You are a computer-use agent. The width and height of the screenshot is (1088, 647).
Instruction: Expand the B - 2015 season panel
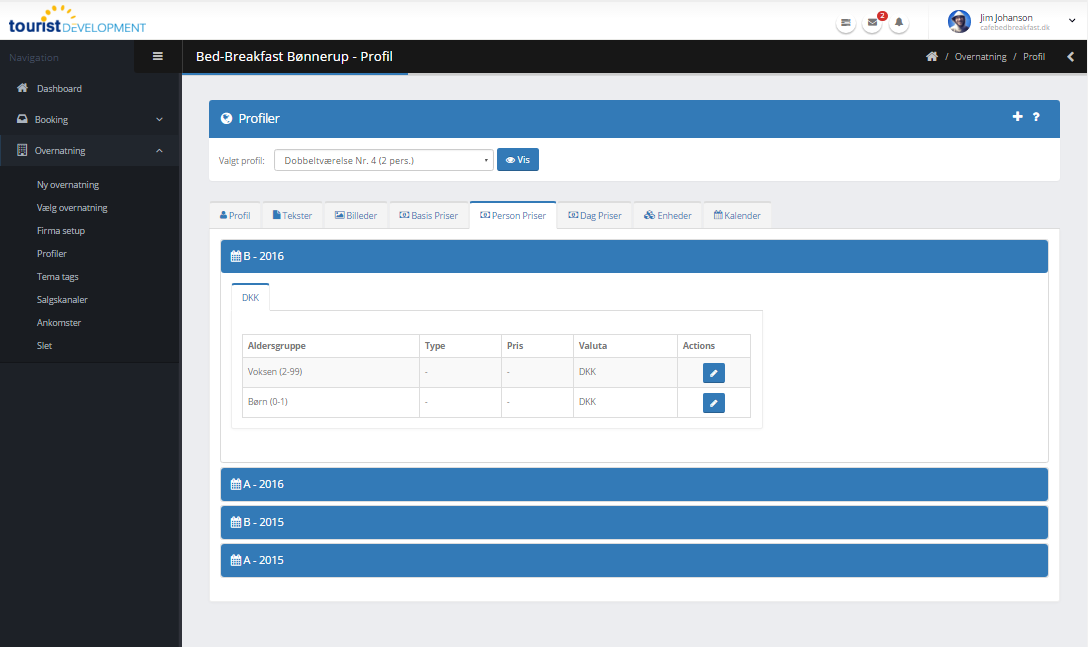pos(633,522)
